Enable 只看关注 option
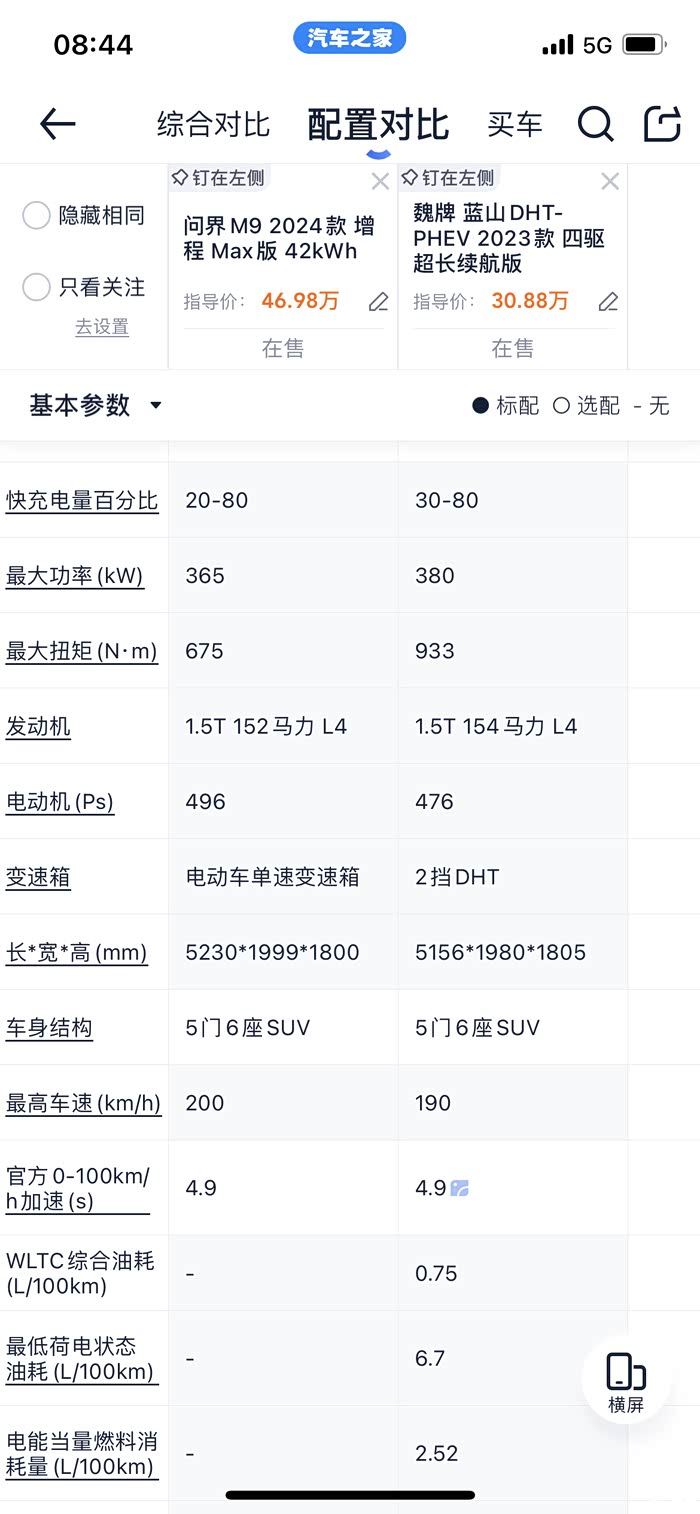700x1514 pixels. (36, 287)
